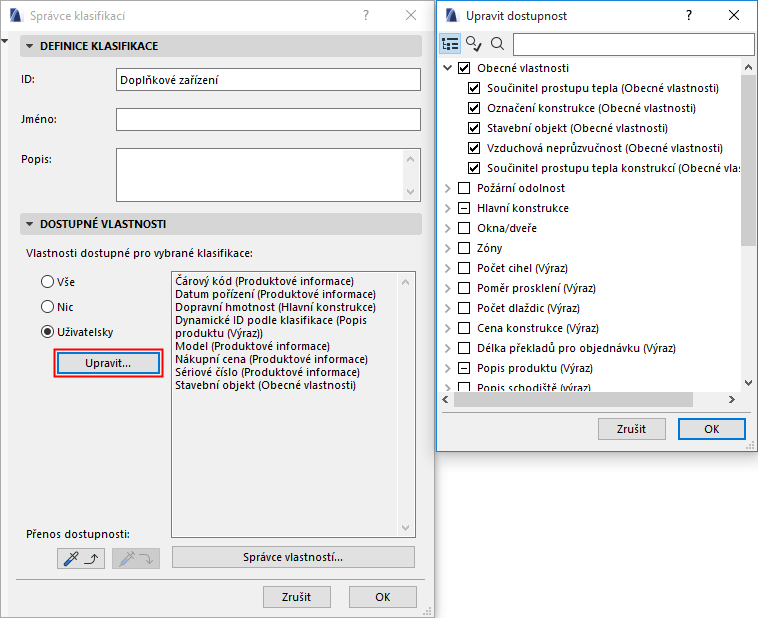
Task: Check the Zóny checkbox
Action: [464, 248]
